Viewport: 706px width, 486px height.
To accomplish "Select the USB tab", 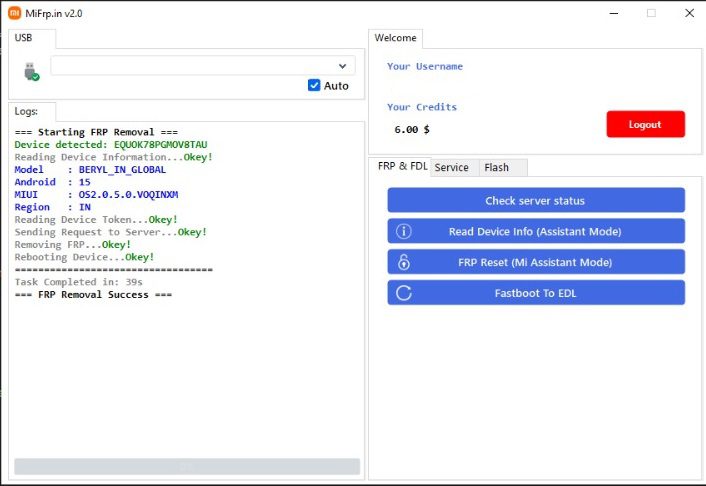I will (x=24, y=38).
